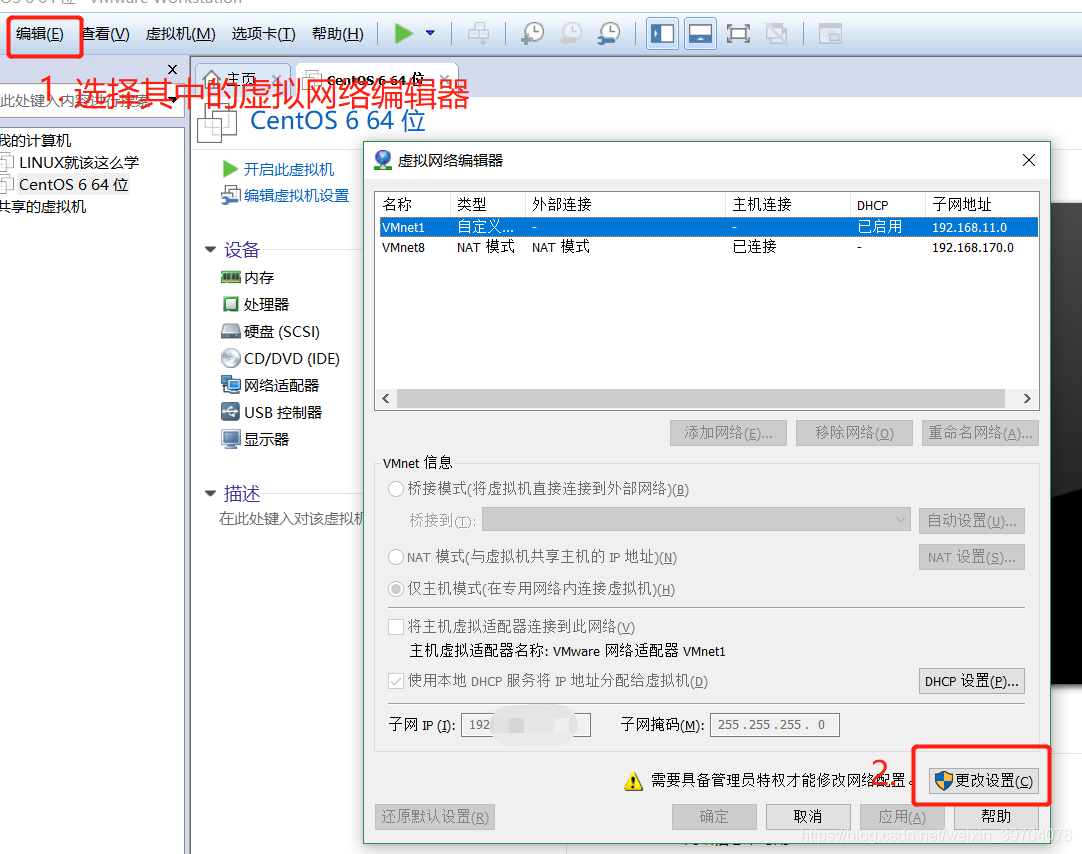The image size is (1082, 854).
Task: Close the library sidebar panel
Action: tap(173, 69)
